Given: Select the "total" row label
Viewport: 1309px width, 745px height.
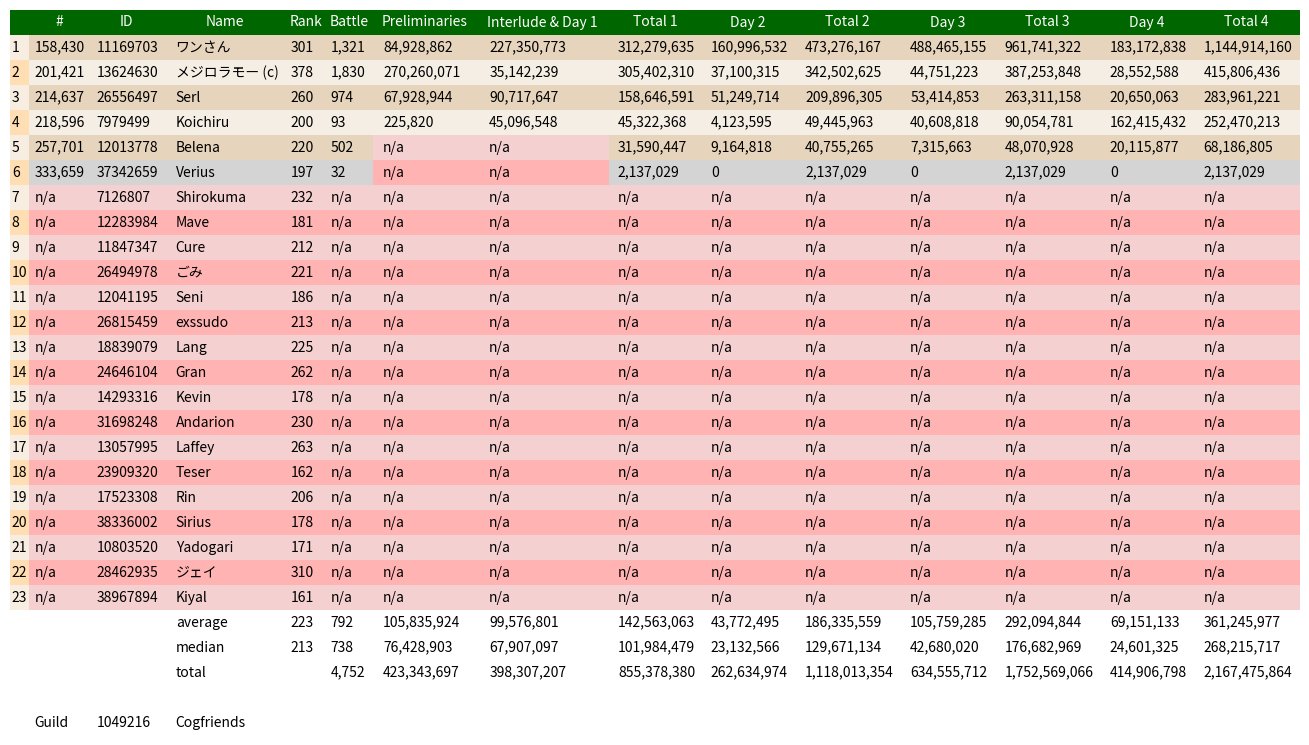Looking at the screenshot, I should pos(191,672).
